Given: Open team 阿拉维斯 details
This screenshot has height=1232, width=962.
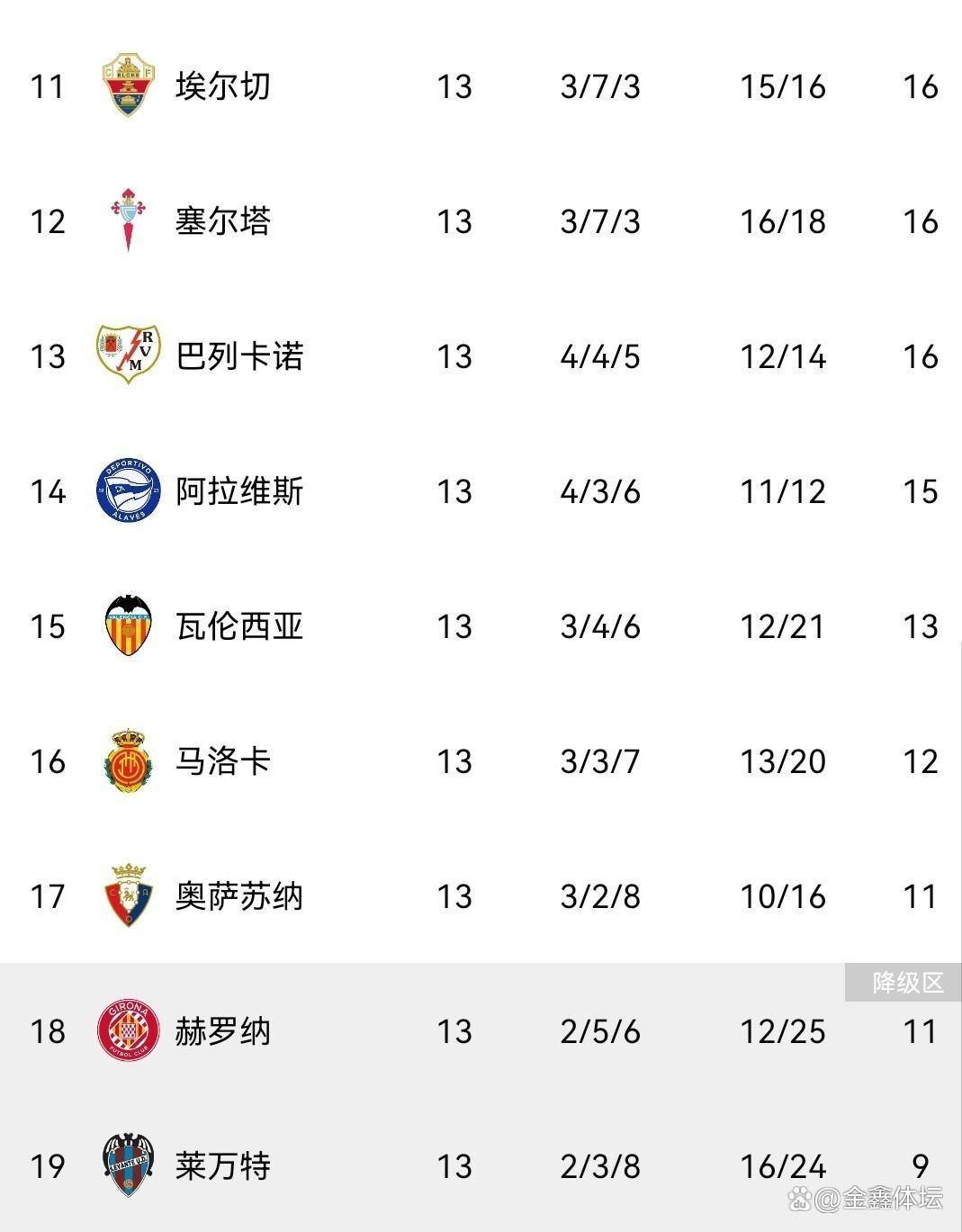Looking at the screenshot, I should [239, 491].
